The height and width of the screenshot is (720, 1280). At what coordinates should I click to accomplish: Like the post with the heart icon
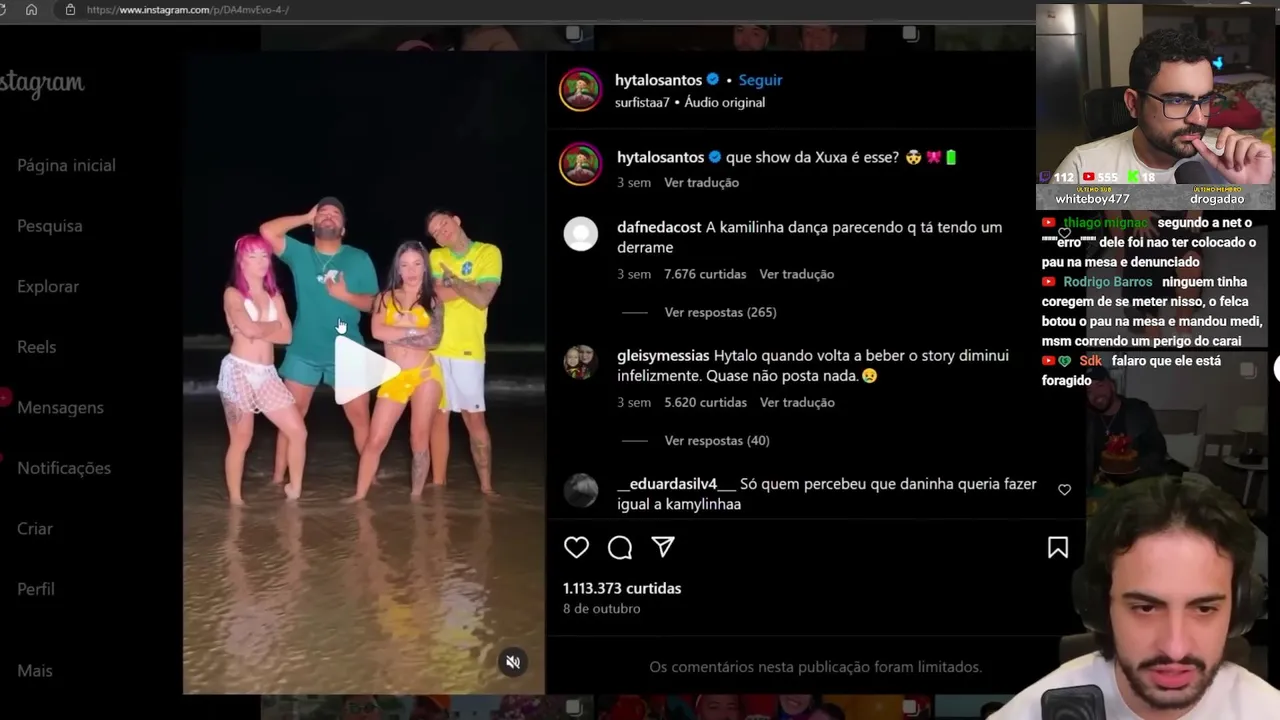click(x=576, y=547)
